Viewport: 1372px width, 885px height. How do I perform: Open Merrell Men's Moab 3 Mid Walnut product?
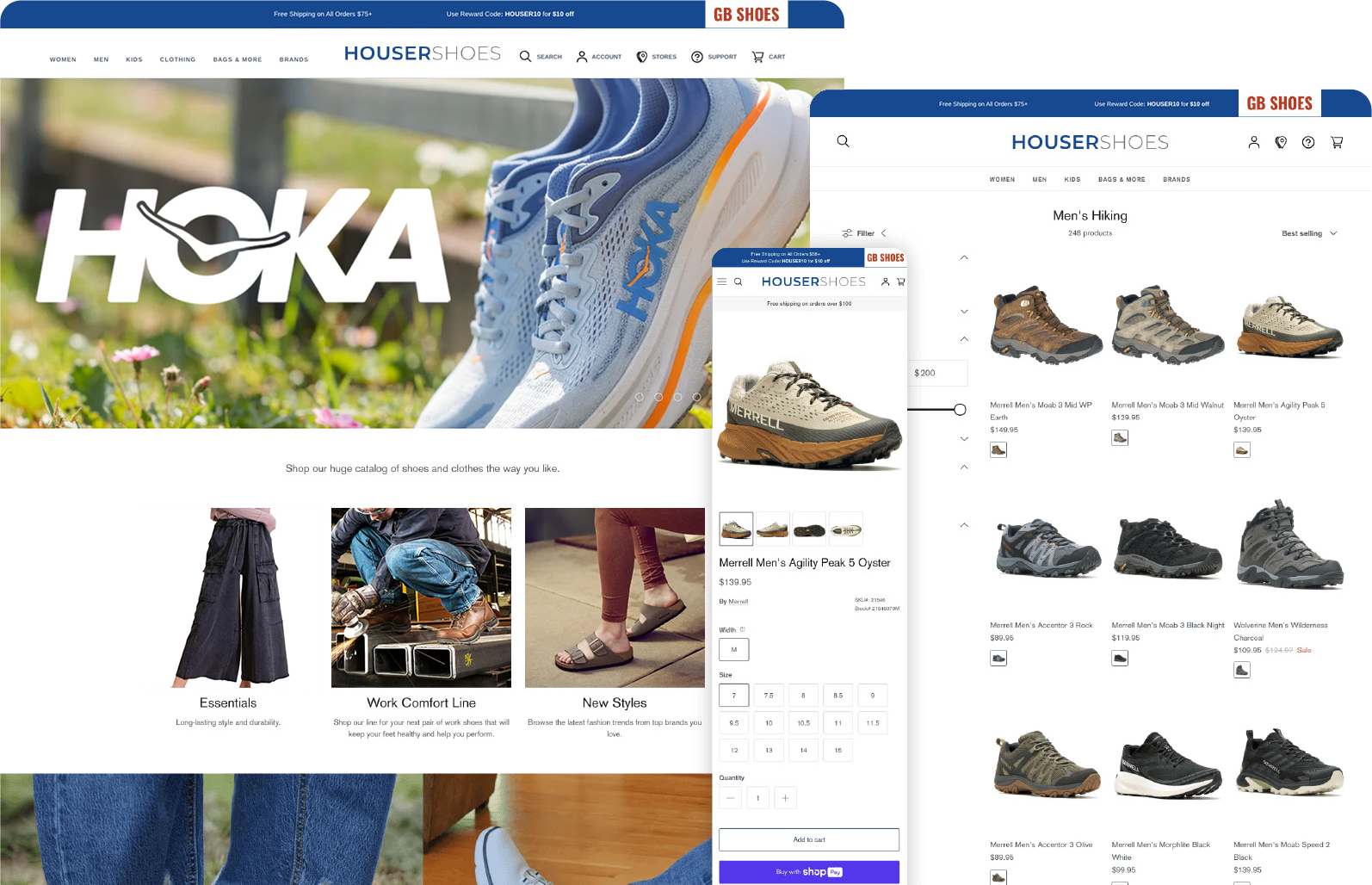[x=1167, y=405]
